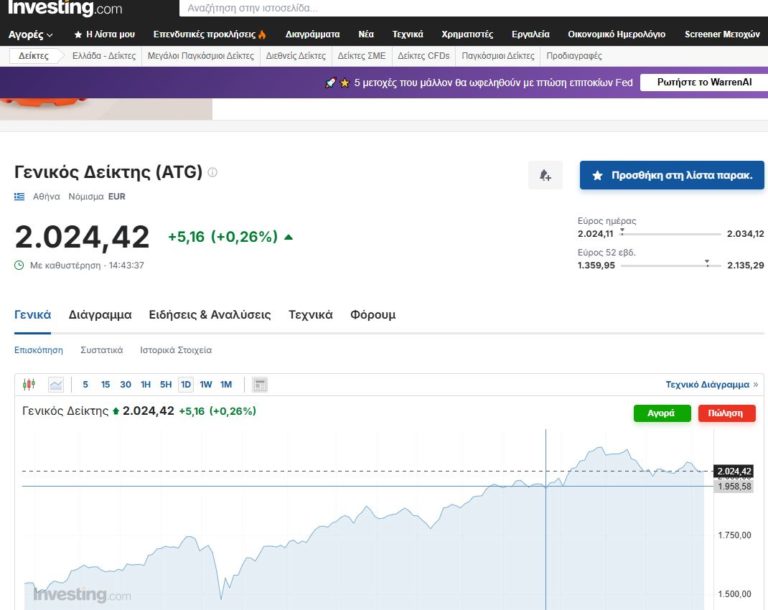Open the chart date range icon

tap(260, 384)
